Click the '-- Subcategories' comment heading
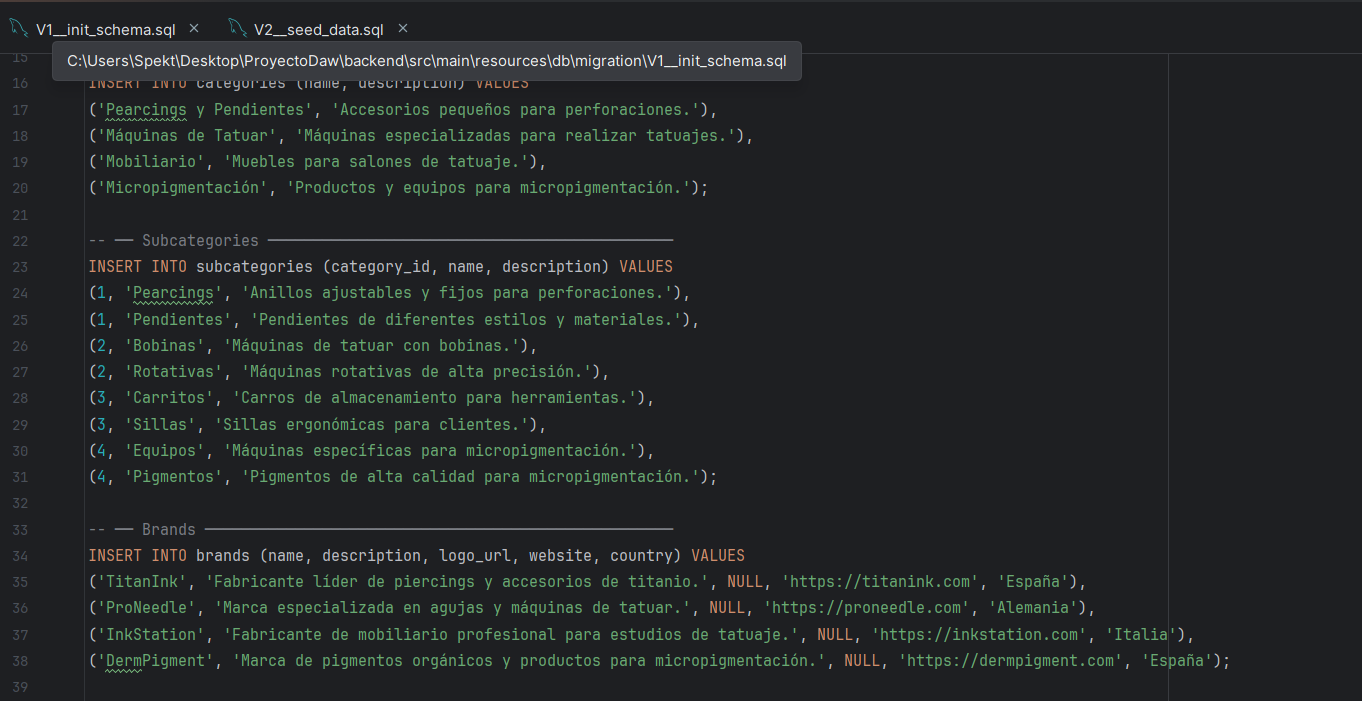 174,240
